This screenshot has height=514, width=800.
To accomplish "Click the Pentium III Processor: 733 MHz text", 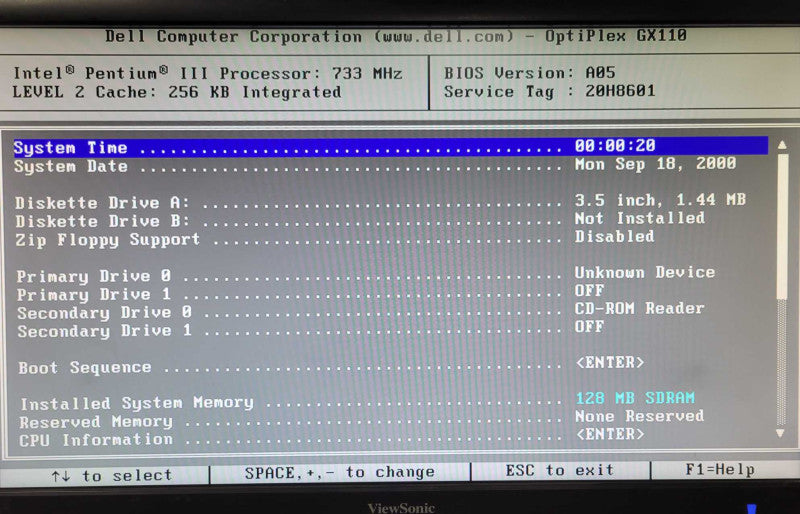I will point(208,73).
